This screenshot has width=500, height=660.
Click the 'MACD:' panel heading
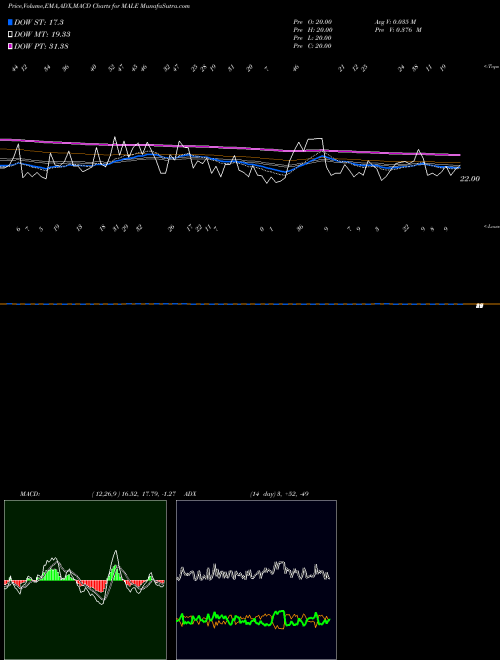[x=30, y=494]
